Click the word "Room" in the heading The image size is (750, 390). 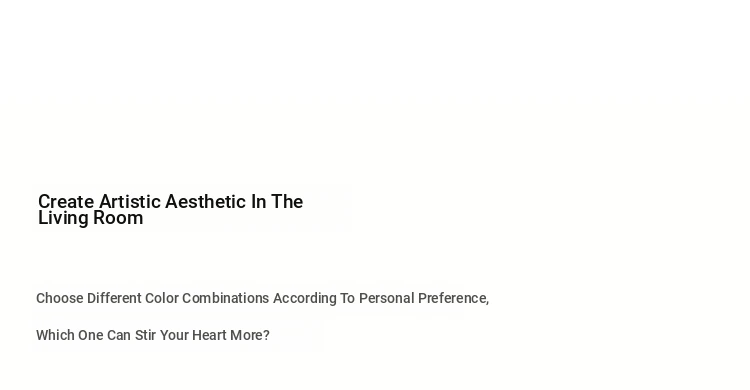click(x=118, y=218)
